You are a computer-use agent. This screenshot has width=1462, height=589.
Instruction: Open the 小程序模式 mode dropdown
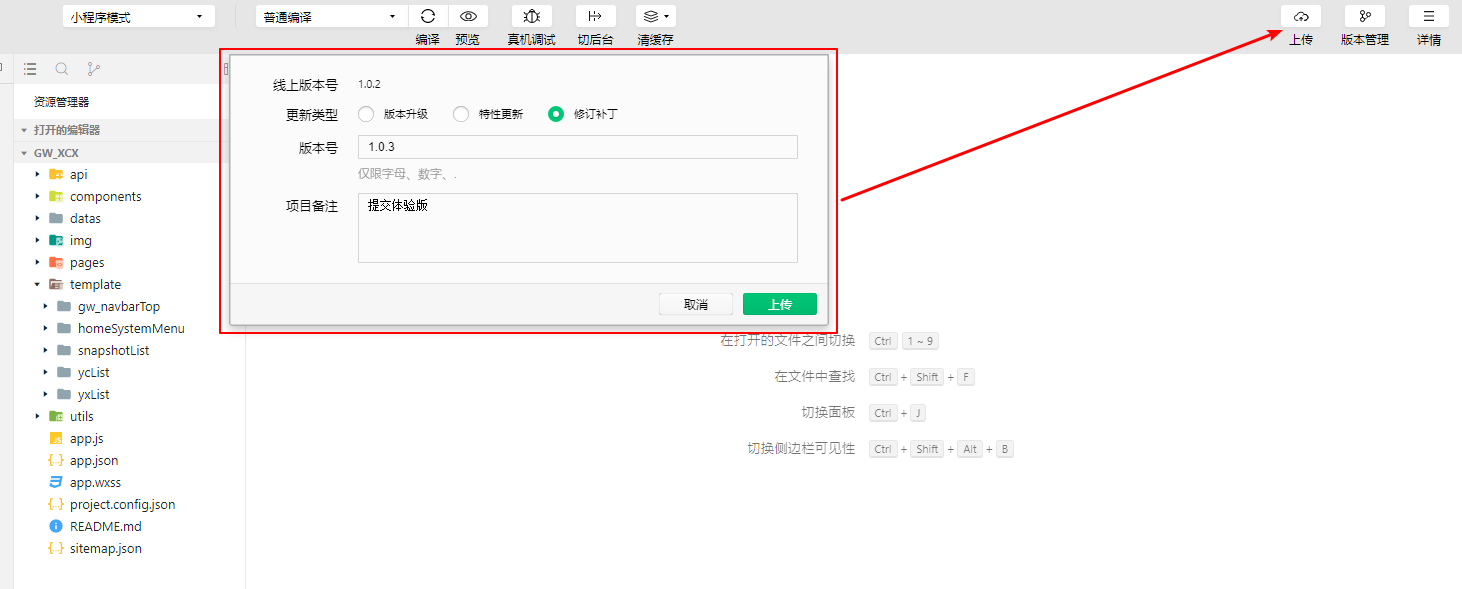click(139, 17)
